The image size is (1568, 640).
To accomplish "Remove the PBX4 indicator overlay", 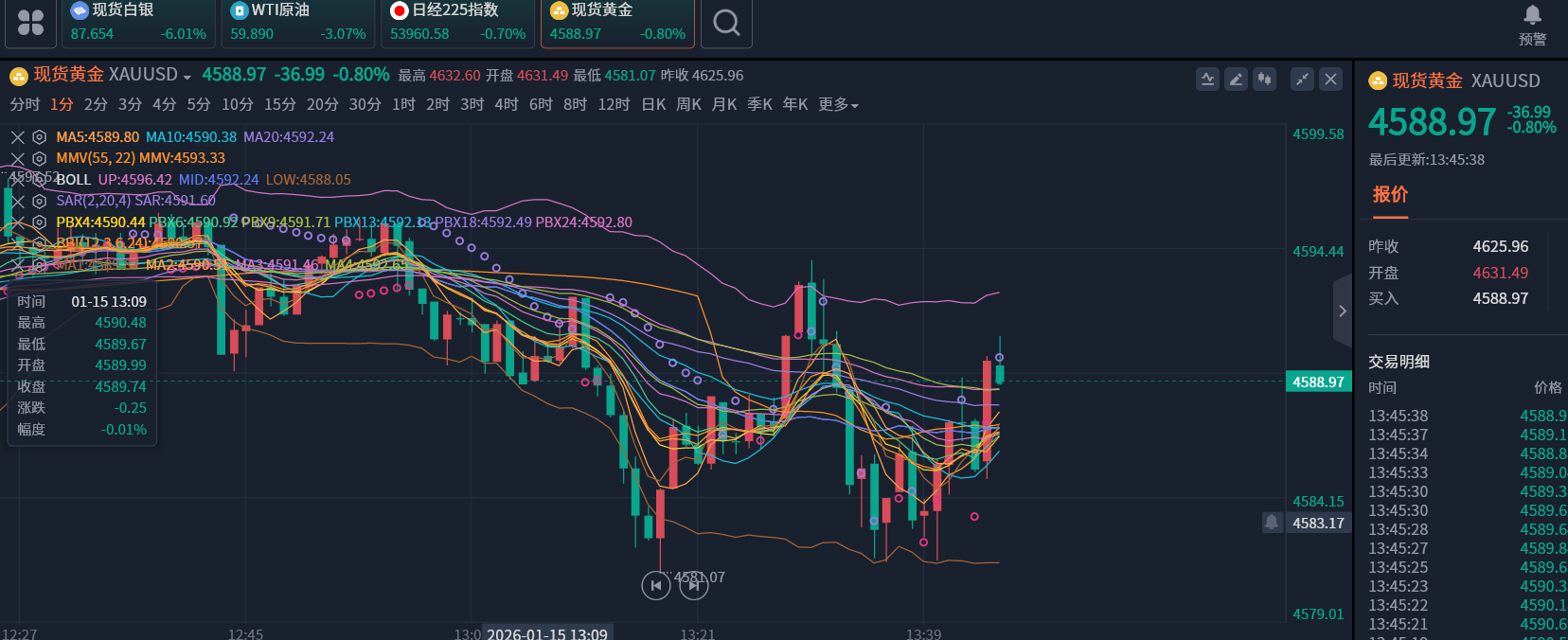I will [x=17, y=222].
